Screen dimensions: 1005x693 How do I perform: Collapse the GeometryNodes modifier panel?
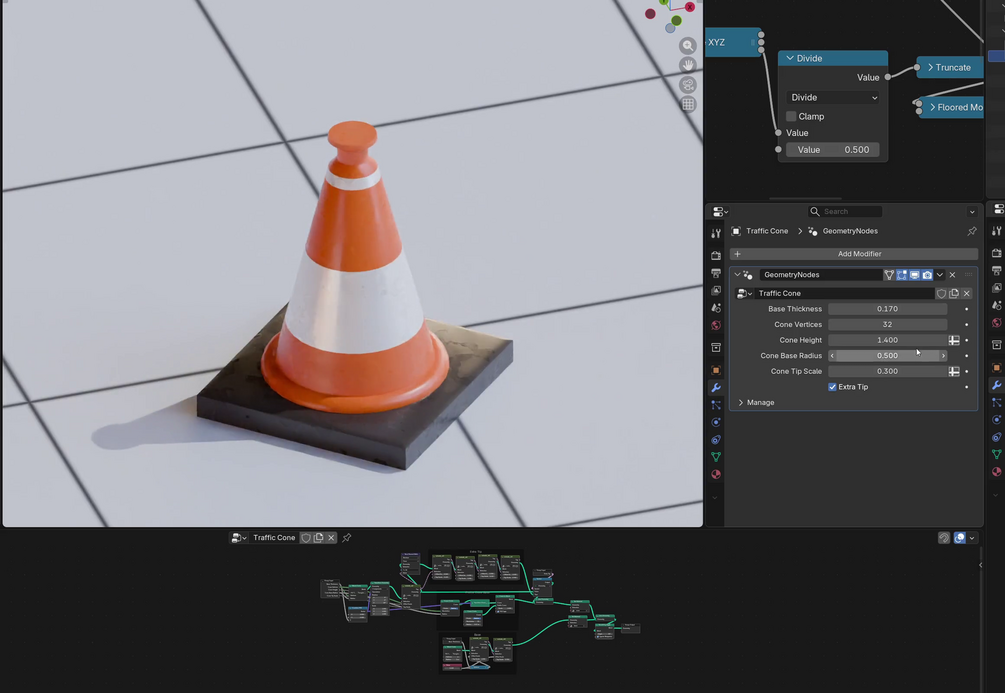tap(737, 274)
